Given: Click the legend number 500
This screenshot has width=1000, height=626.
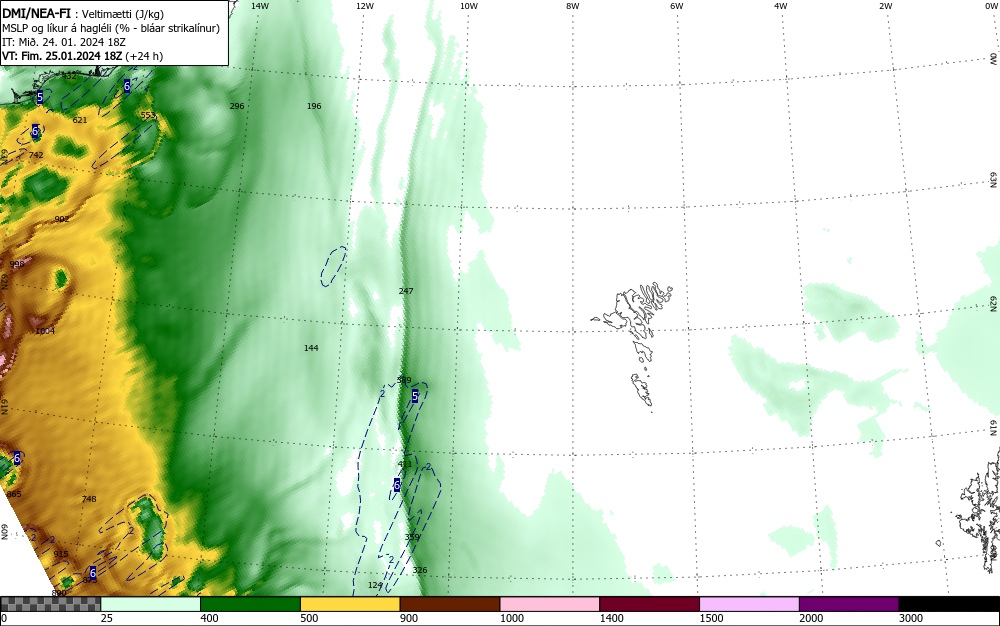Looking at the screenshot, I should coord(309,618).
